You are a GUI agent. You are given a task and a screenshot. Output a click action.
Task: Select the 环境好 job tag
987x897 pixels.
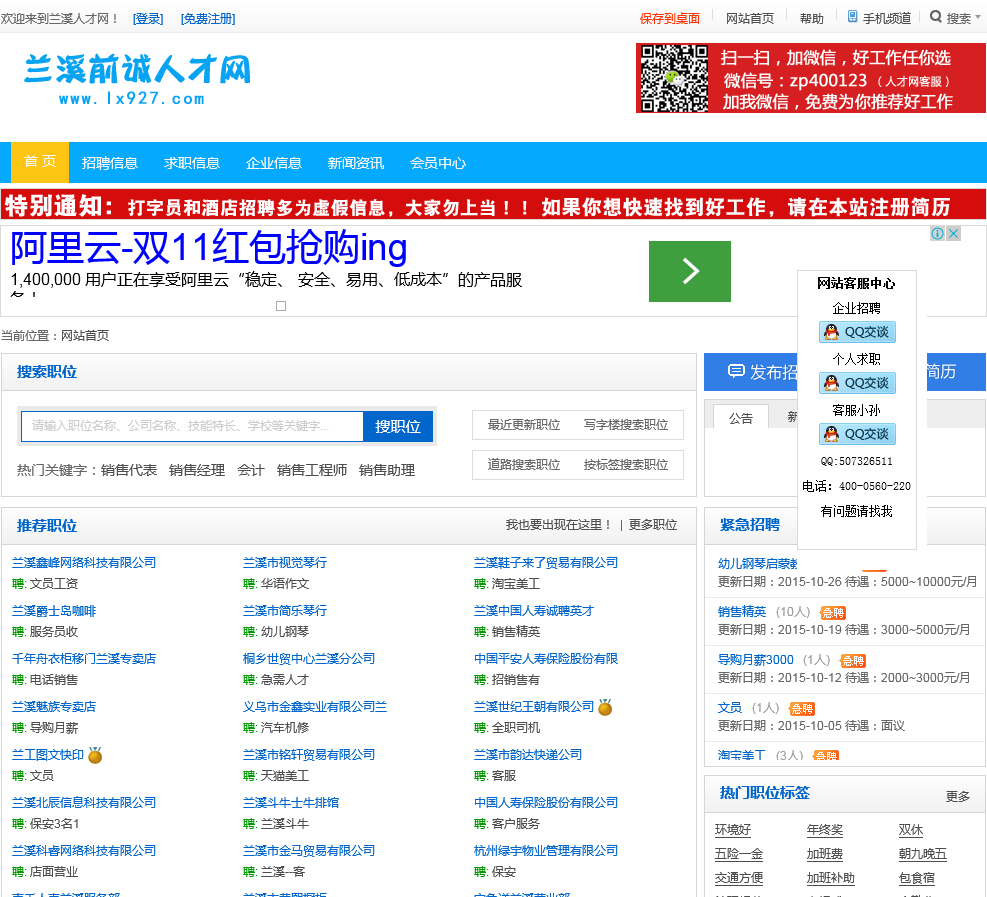733,830
